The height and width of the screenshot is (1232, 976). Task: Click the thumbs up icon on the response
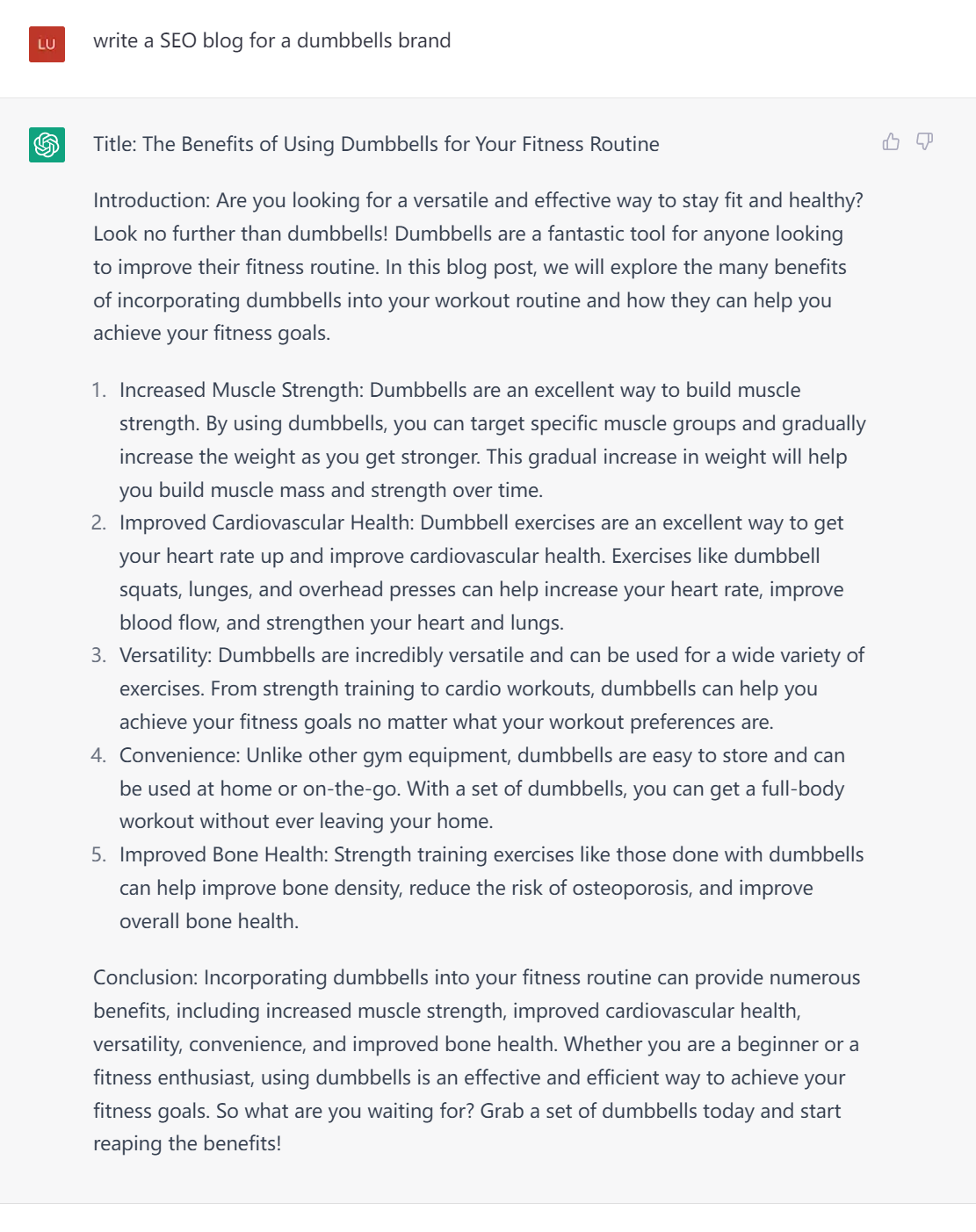click(x=891, y=141)
